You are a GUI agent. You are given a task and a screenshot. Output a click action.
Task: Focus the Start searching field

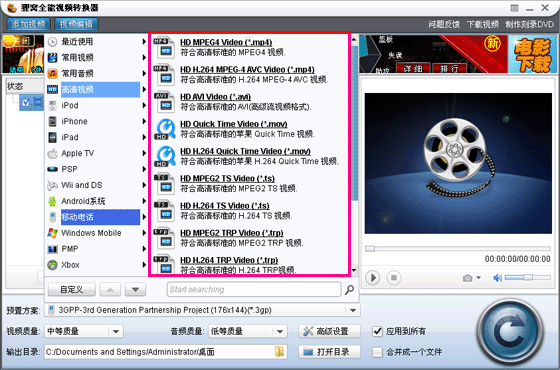click(254, 289)
